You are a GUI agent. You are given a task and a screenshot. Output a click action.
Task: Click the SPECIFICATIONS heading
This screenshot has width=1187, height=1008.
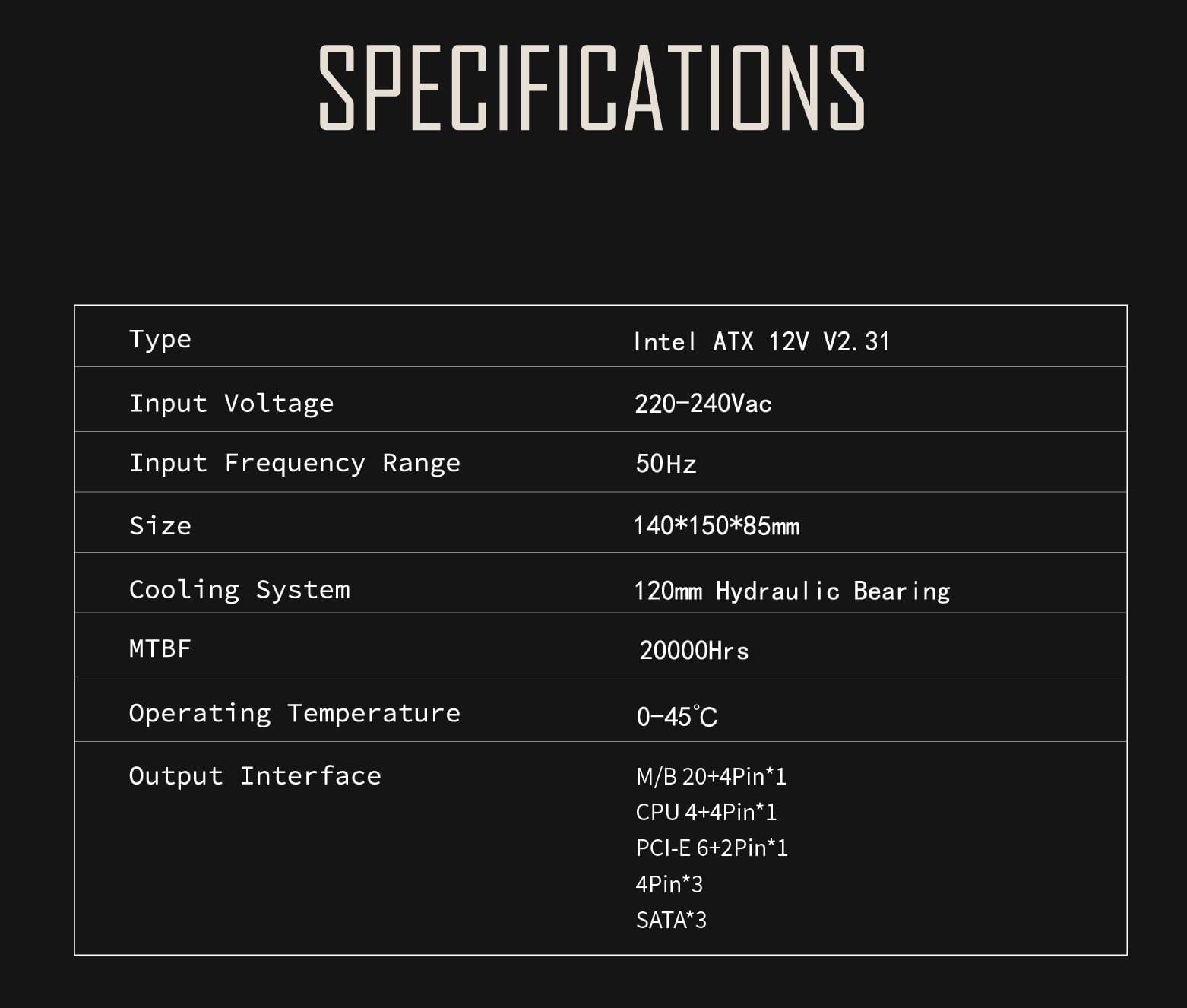tap(592, 87)
